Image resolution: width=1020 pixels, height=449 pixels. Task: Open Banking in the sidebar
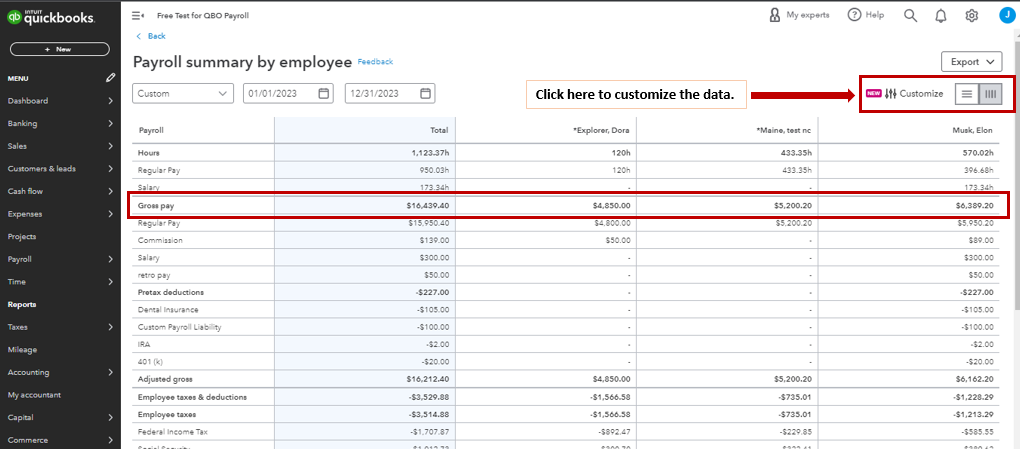(x=22, y=124)
